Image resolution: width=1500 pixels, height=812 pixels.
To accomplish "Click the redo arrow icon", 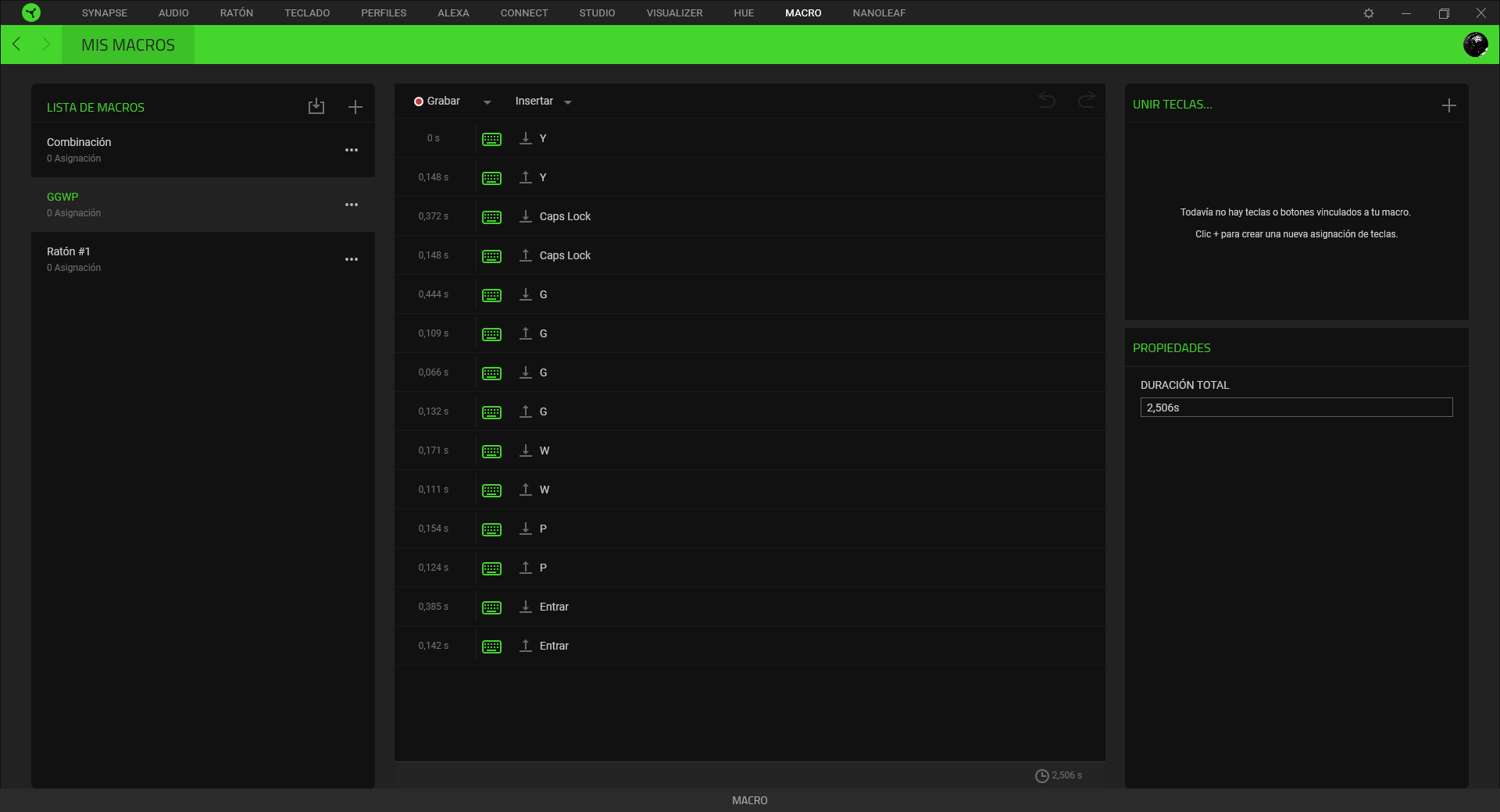I will click(1087, 100).
